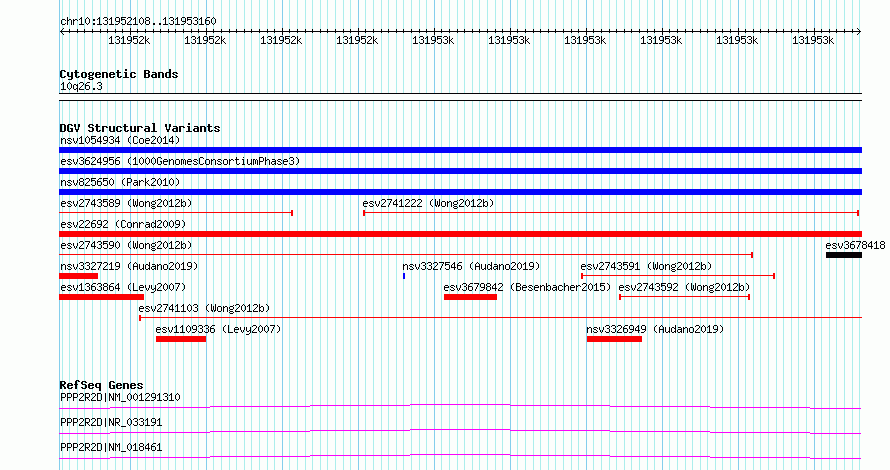Select the red bar under esv3679842
The width and height of the screenshot is (890, 470).
[x=470, y=297]
